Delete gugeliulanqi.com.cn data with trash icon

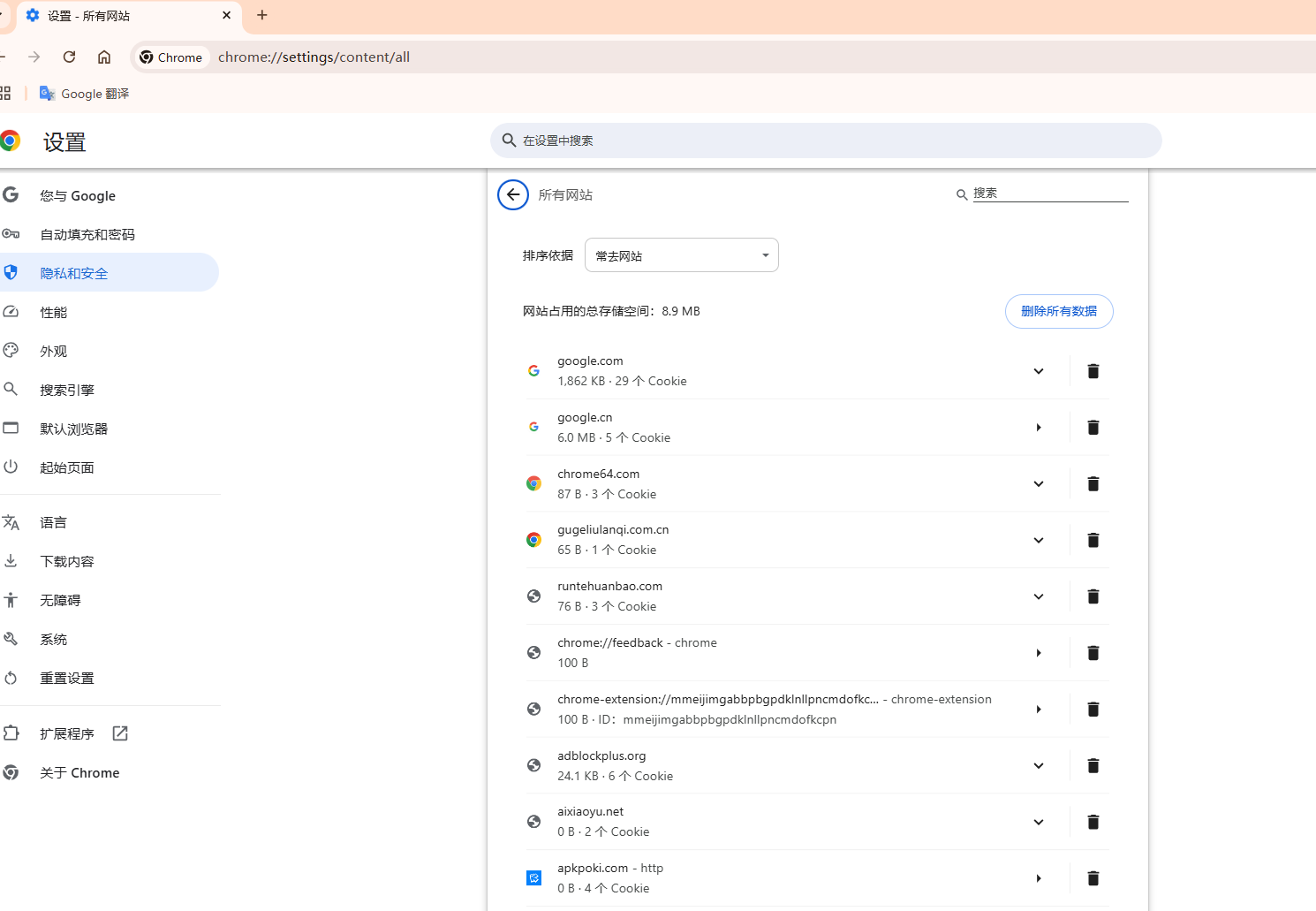point(1093,540)
